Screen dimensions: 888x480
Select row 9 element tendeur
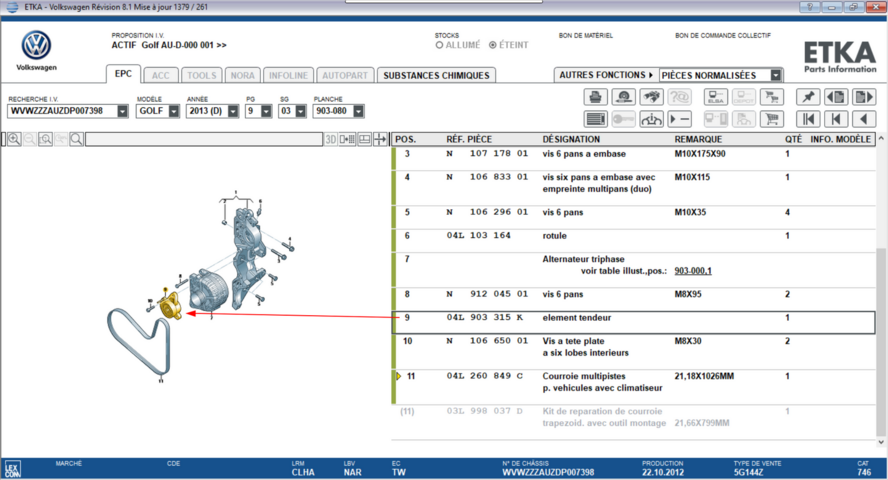634,323
